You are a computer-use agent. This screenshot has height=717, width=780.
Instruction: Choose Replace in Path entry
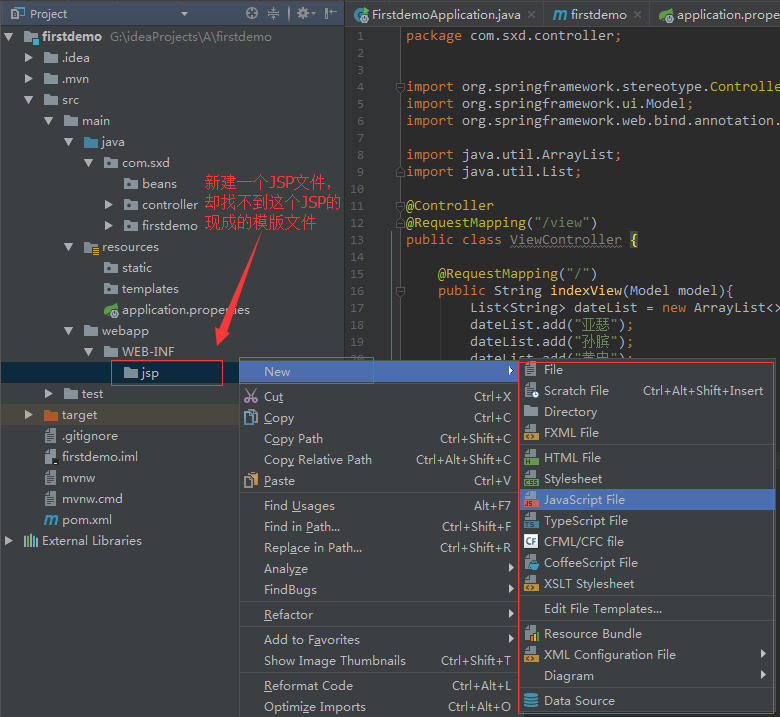pos(379,547)
